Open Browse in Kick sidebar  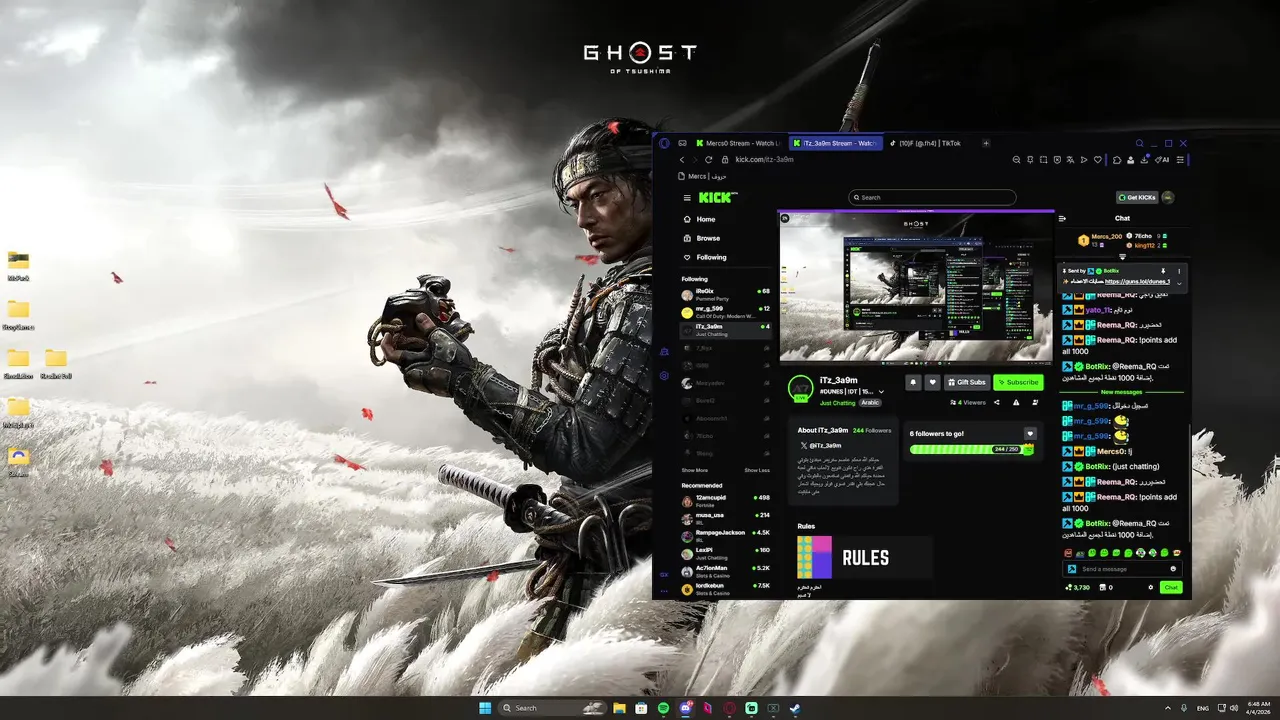click(701, 238)
